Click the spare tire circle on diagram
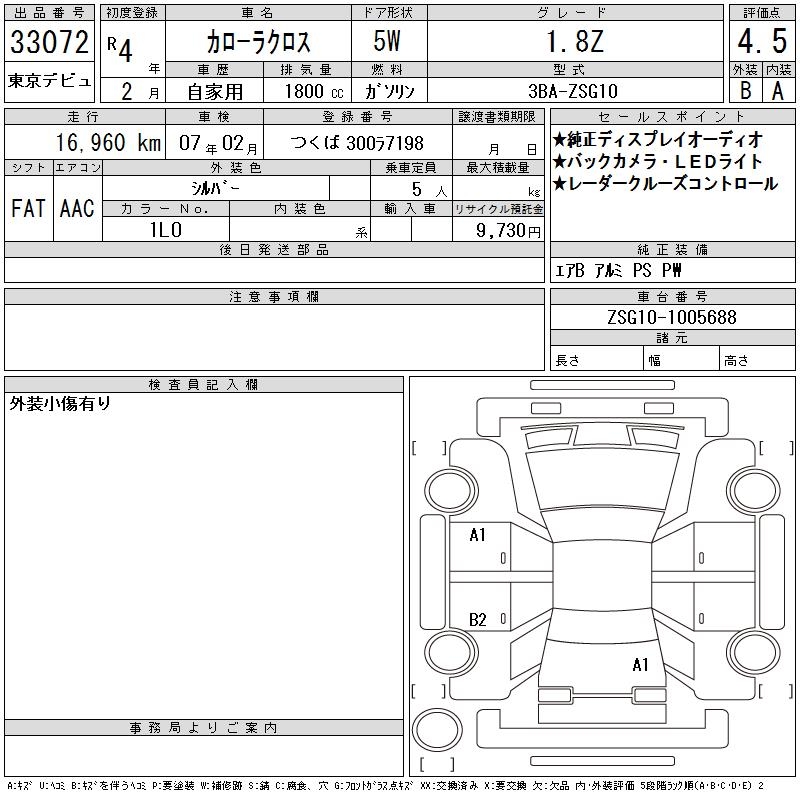This screenshot has height=800, width=800. click(437, 730)
